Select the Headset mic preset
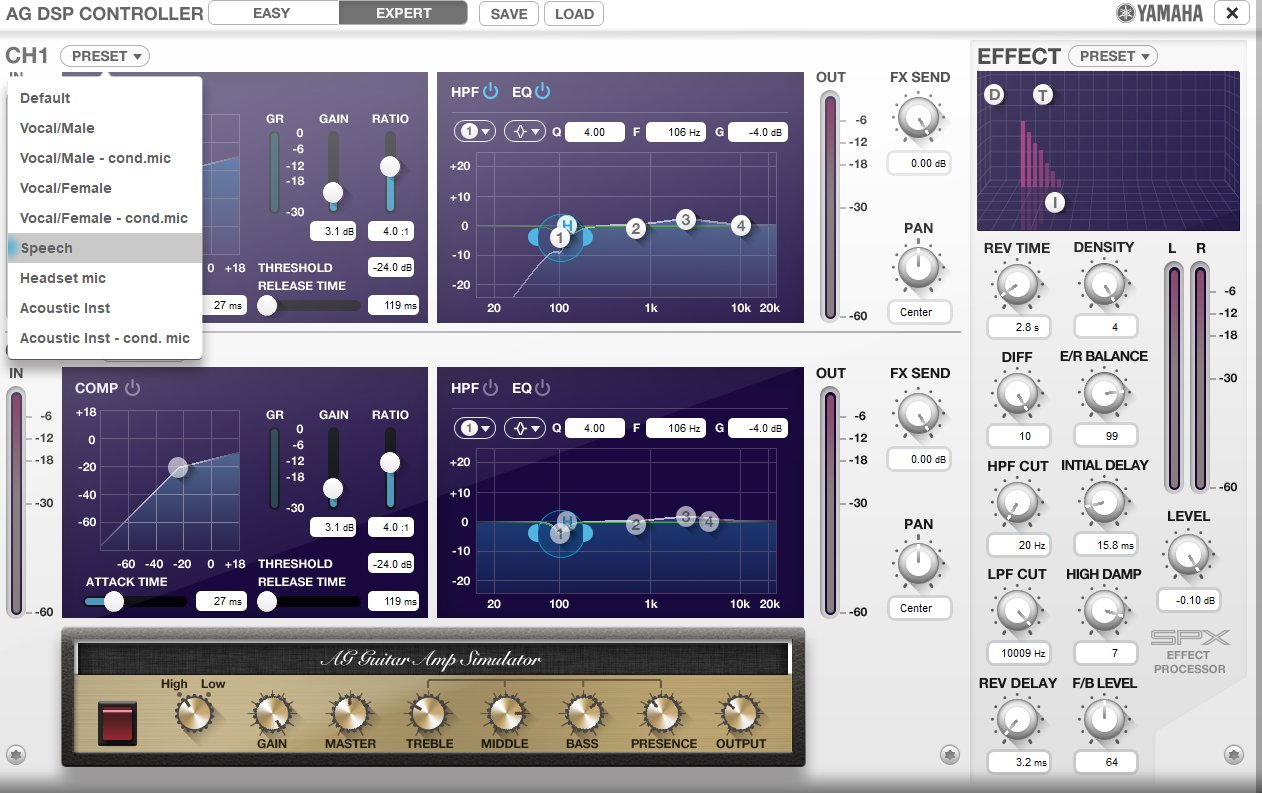1262x793 pixels. click(x=105, y=278)
